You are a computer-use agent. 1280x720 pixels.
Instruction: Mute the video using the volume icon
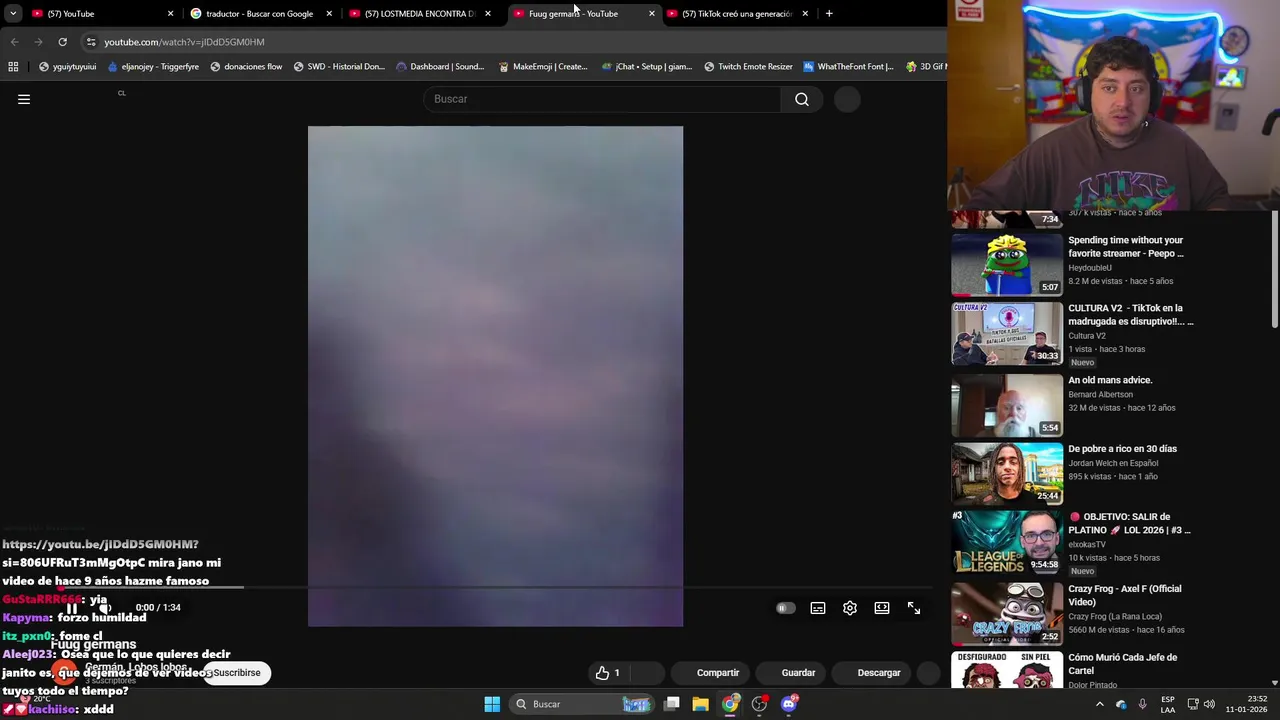104,608
